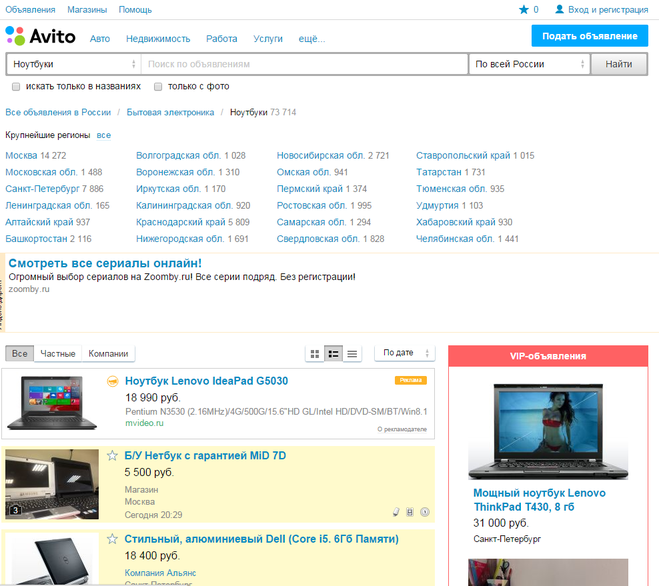Open the 'Санкт-Петербург' region link
This screenshot has height=586, width=659.
(x=40, y=189)
